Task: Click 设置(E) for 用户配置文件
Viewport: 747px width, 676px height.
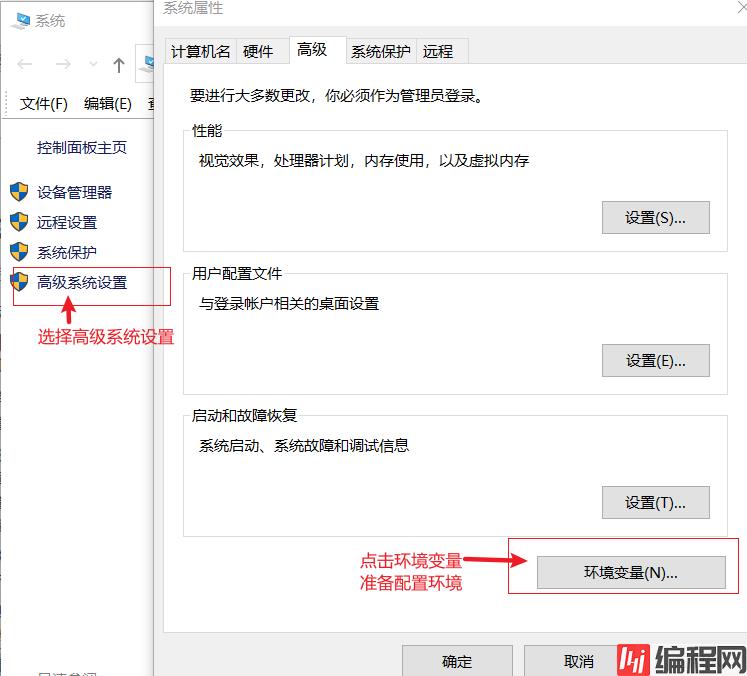Action: click(x=655, y=360)
